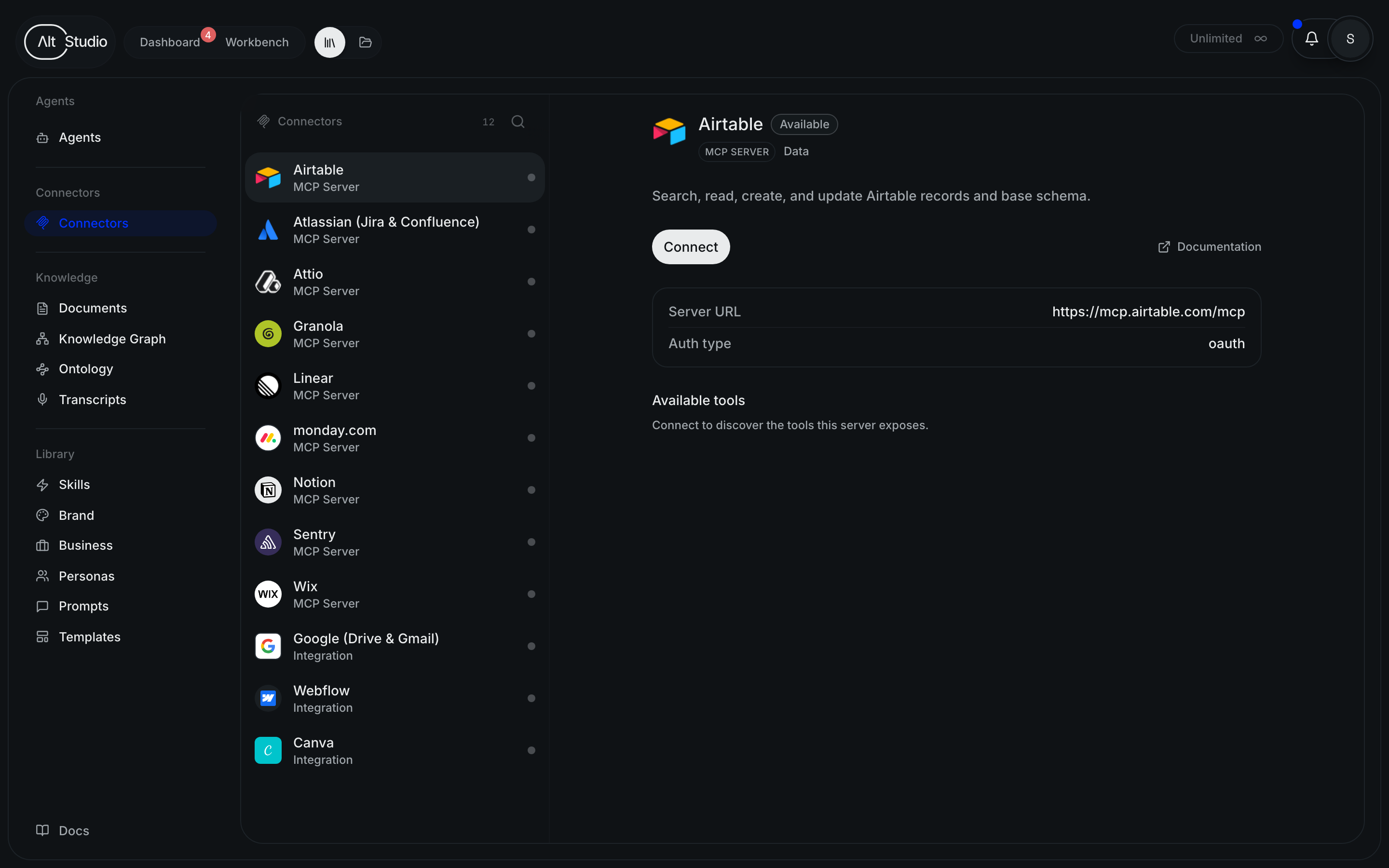Viewport: 1389px width, 868px height.
Task: Click the Alt Studio logo
Action: pyautogui.click(x=66, y=42)
